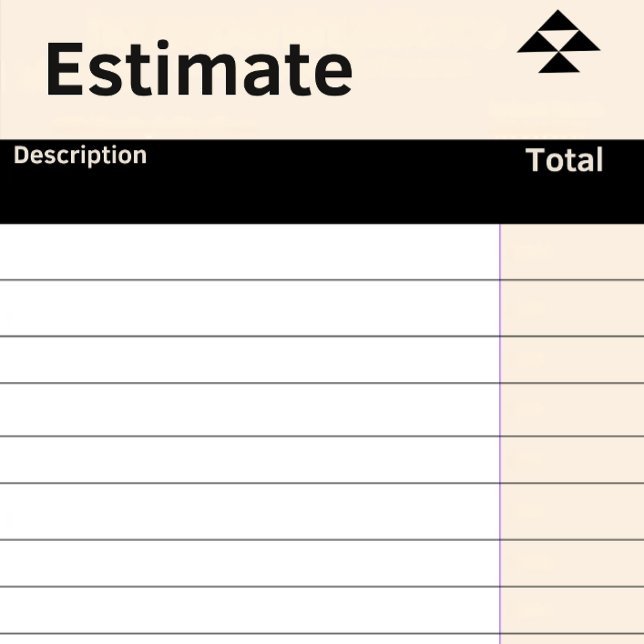Screen dimensions: 644x644
Task: Click the seventh Description row cell
Action: point(249,563)
